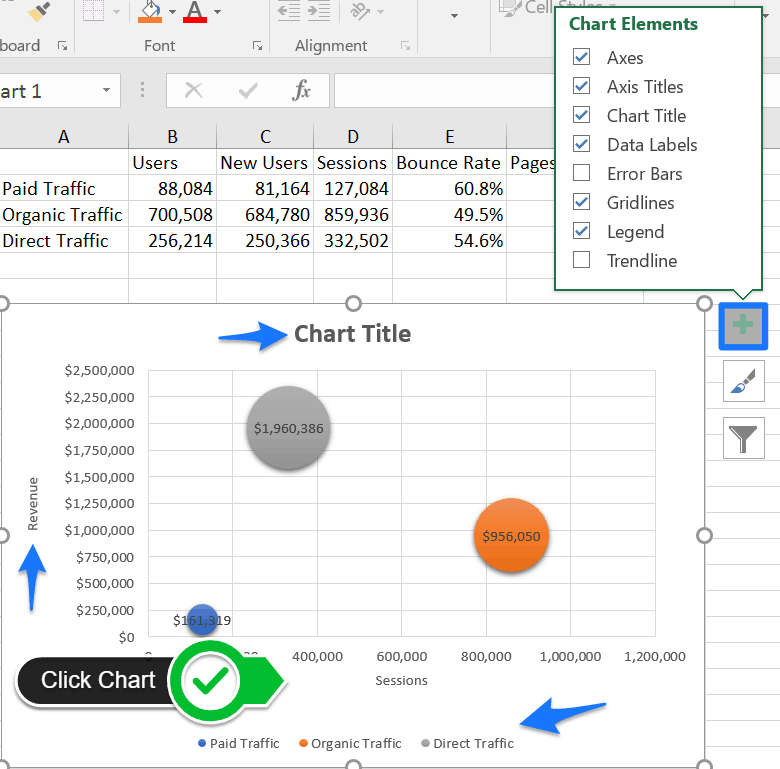
Task: Uncheck the Gridlines checkbox
Action: [582, 202]
